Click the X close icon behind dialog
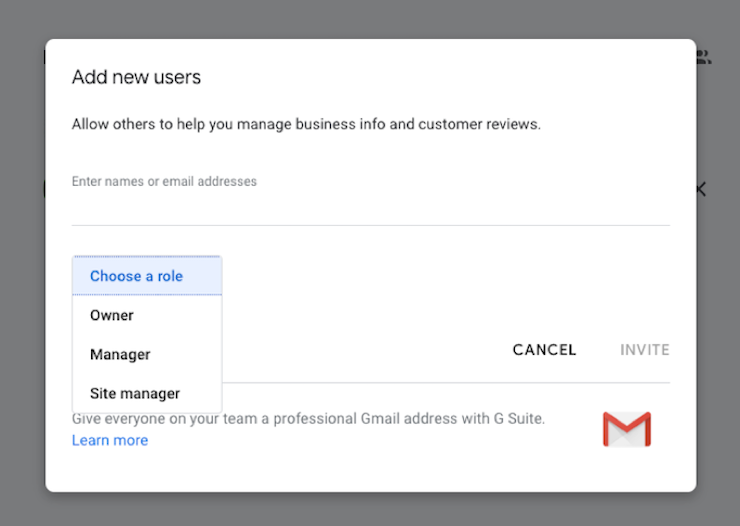Screen dimensions: 740x526 point(702,190)
